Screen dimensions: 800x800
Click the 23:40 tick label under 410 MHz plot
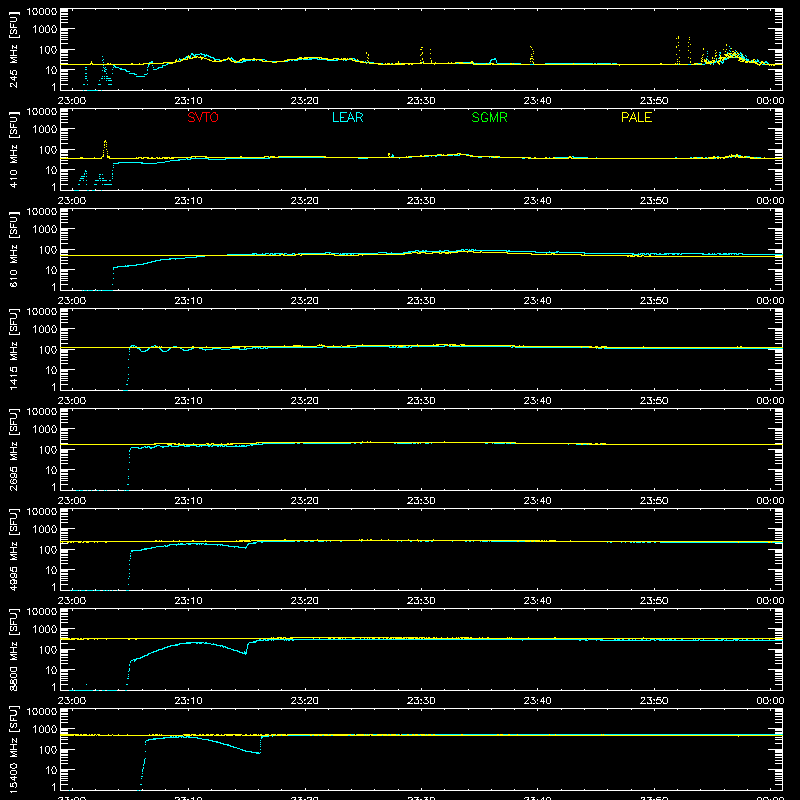click(537, 201)
